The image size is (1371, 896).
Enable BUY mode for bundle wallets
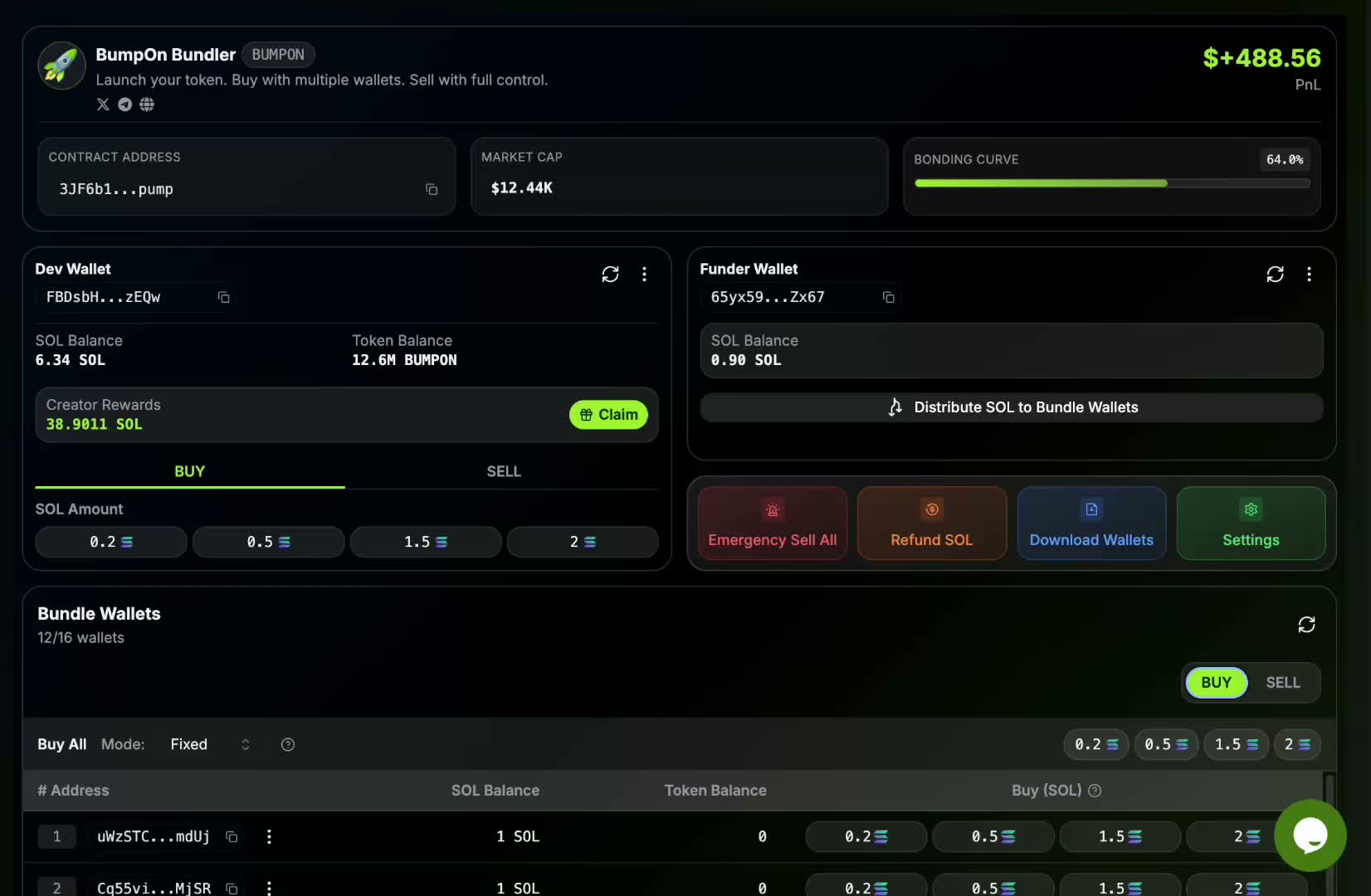click(x=1216, y=682)
